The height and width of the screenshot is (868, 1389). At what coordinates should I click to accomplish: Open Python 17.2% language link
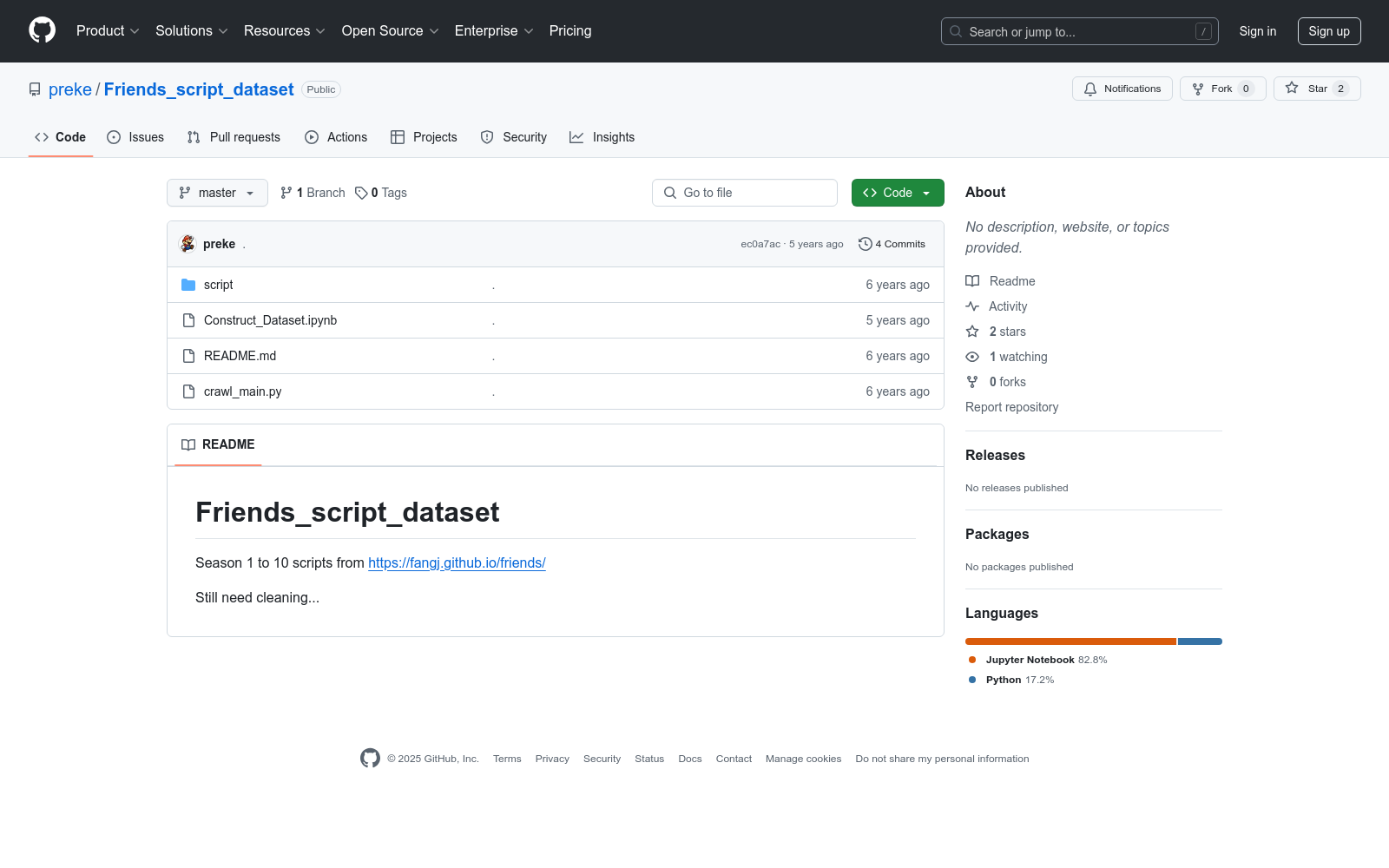coord(1011,680)
